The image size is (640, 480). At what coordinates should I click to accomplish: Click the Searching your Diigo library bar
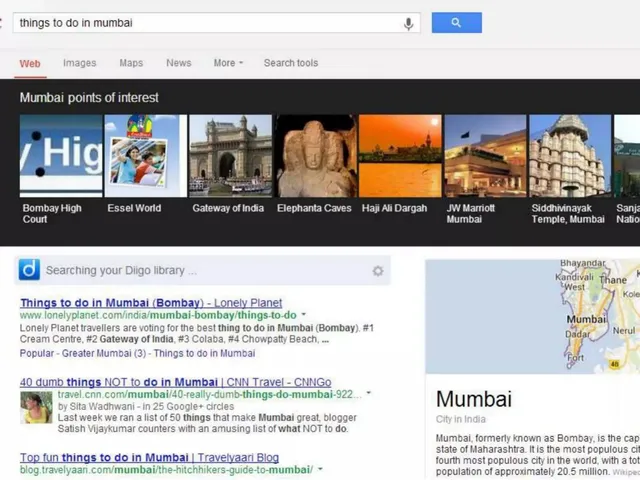tap(202, 270)
